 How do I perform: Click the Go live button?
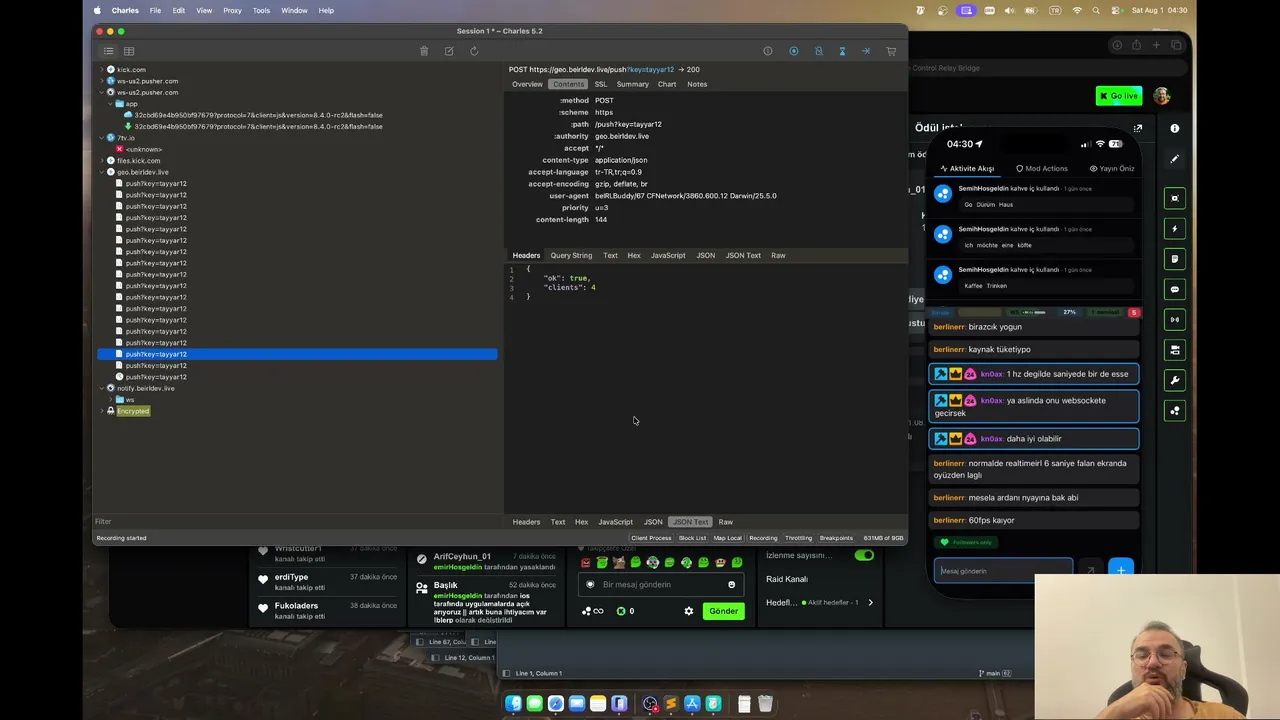[1119, 96]
